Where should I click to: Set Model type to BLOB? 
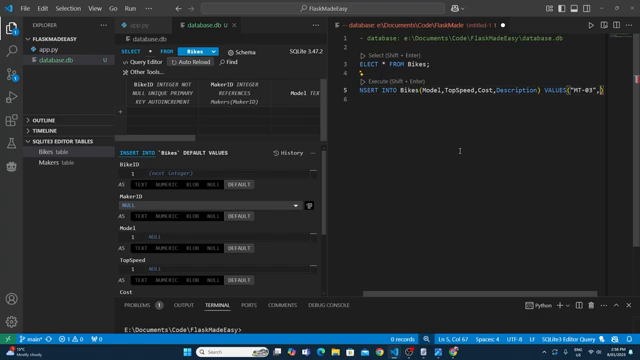(x=192, y=248)
